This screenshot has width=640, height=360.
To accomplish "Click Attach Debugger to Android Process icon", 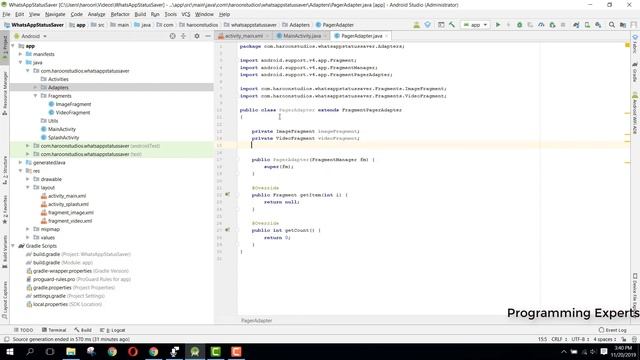I will point(552,25).
